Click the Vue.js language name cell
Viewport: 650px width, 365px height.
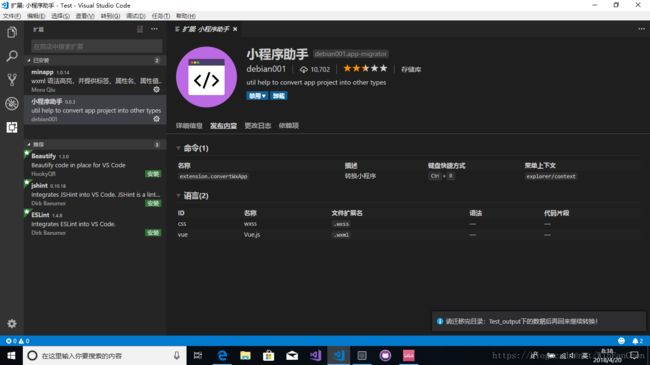click(x=252, y=235)
